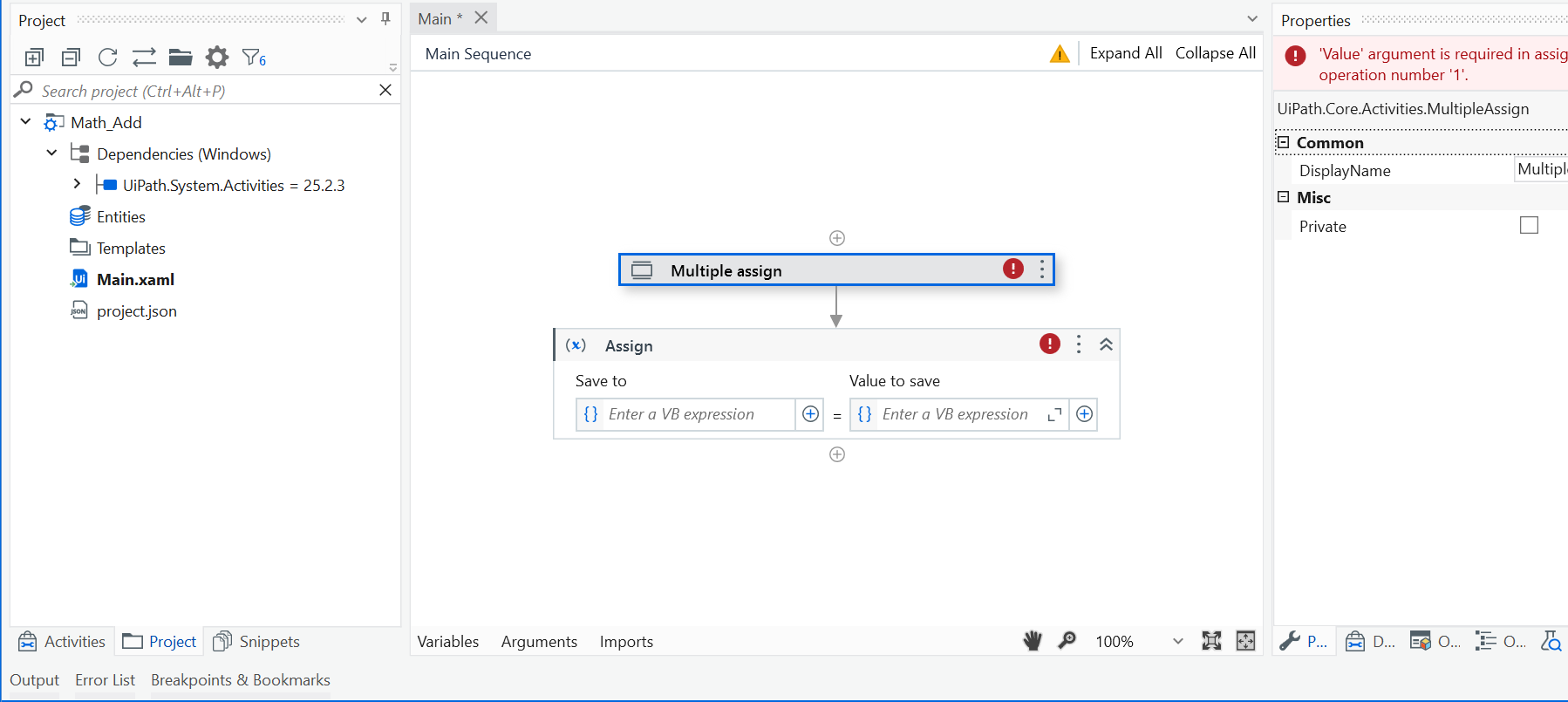Click the sync/switch arrows icon in Project toolbar

(x=144, y=58)
